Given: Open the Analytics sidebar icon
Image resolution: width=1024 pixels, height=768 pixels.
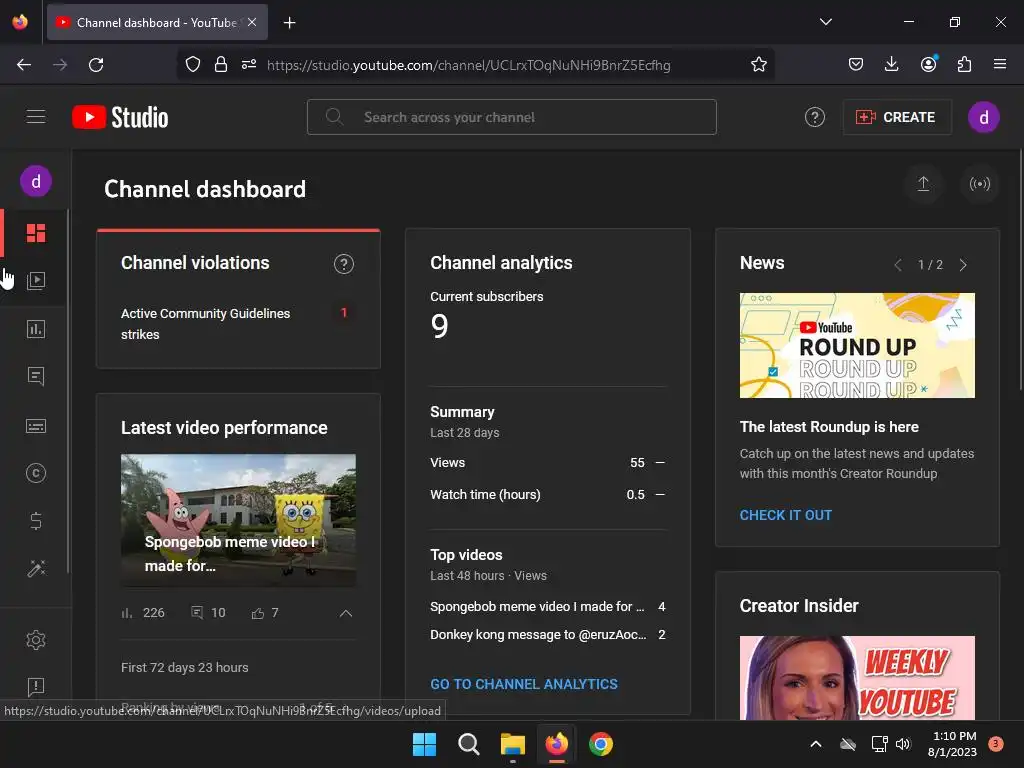Looking at the screenshot, I should pos(36,329).
